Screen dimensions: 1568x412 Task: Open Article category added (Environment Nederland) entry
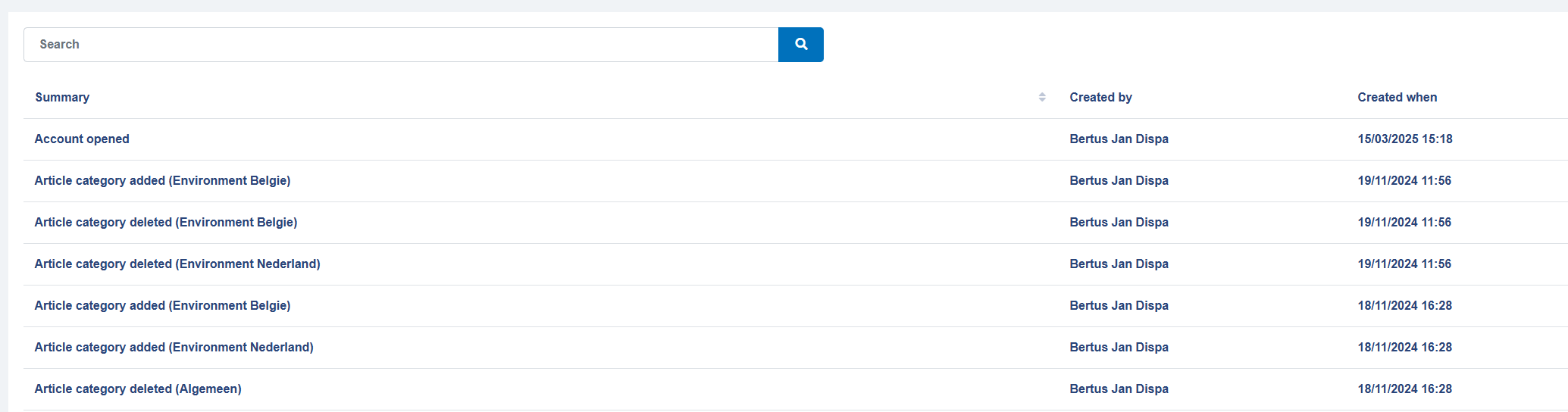point(174,347)
